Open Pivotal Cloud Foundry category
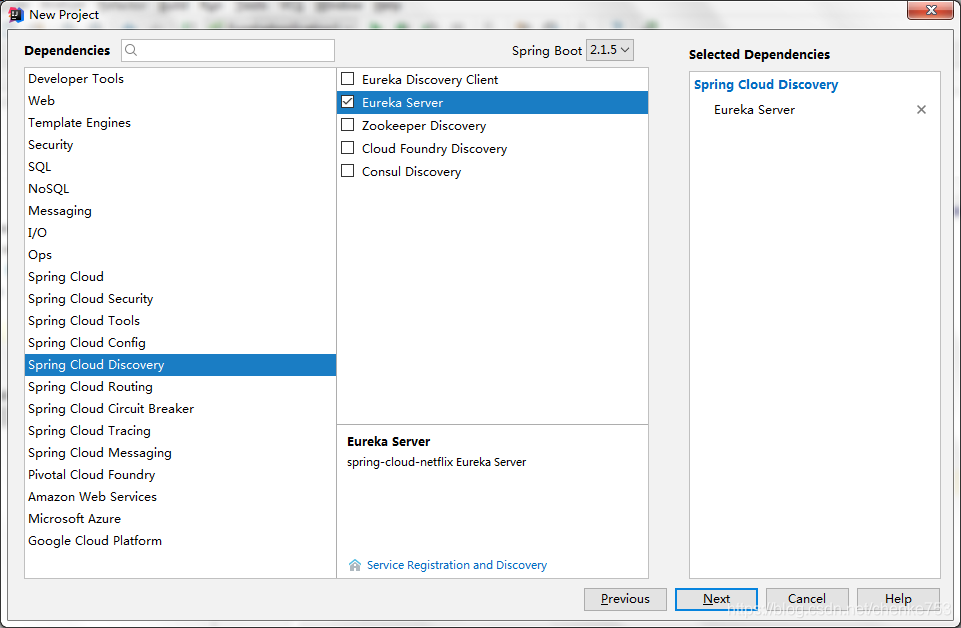961x628 pixels. tap(180, 475)
